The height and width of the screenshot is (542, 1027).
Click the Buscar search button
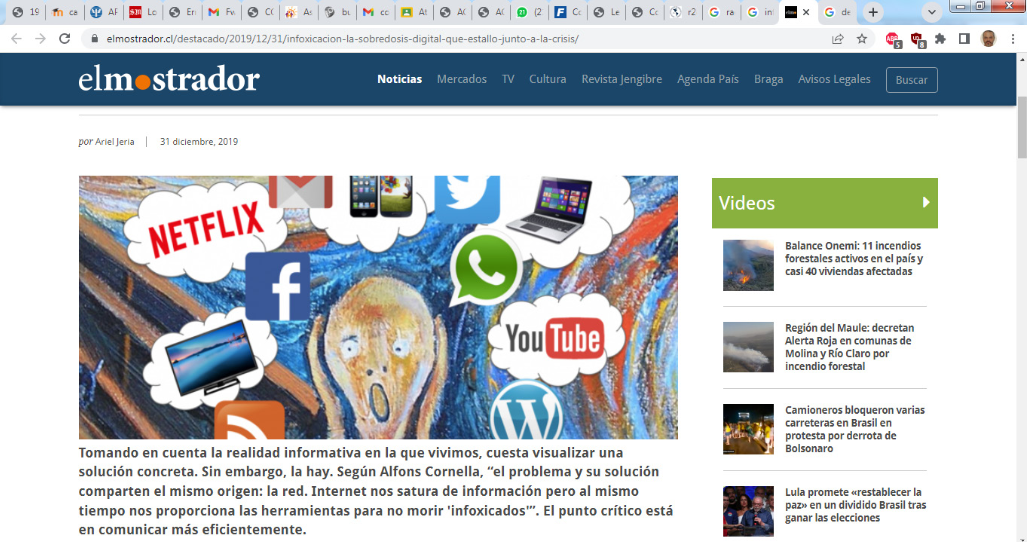pyautogui.click(x=912, y=80)
